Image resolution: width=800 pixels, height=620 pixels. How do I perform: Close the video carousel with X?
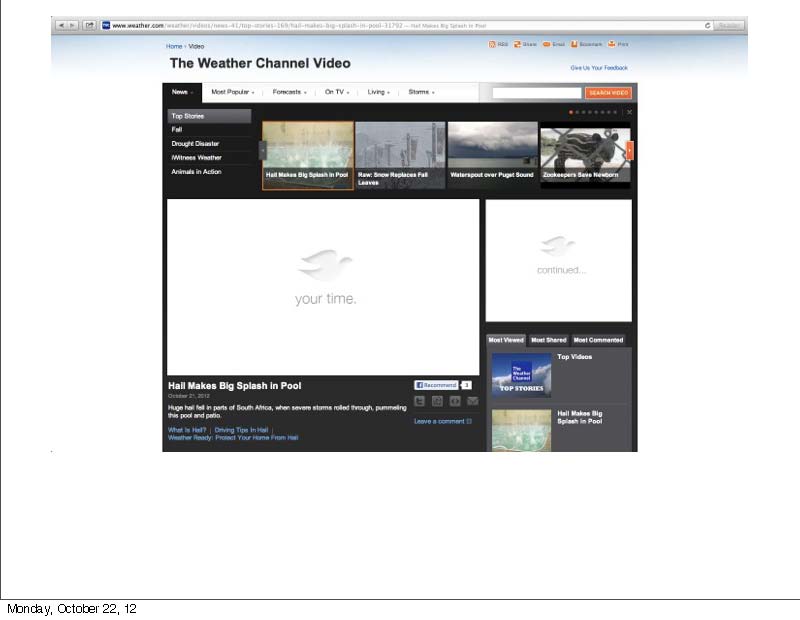(629, 112)
